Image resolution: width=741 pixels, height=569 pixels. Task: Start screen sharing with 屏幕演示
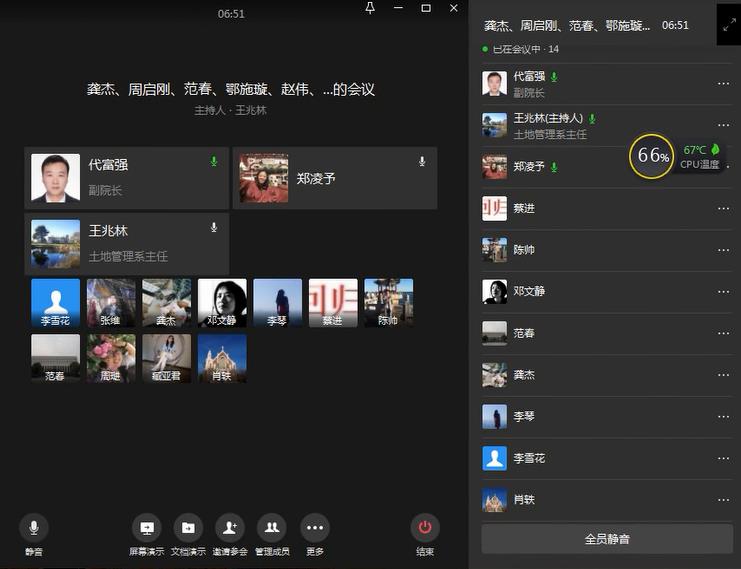[x=147, y=528]
